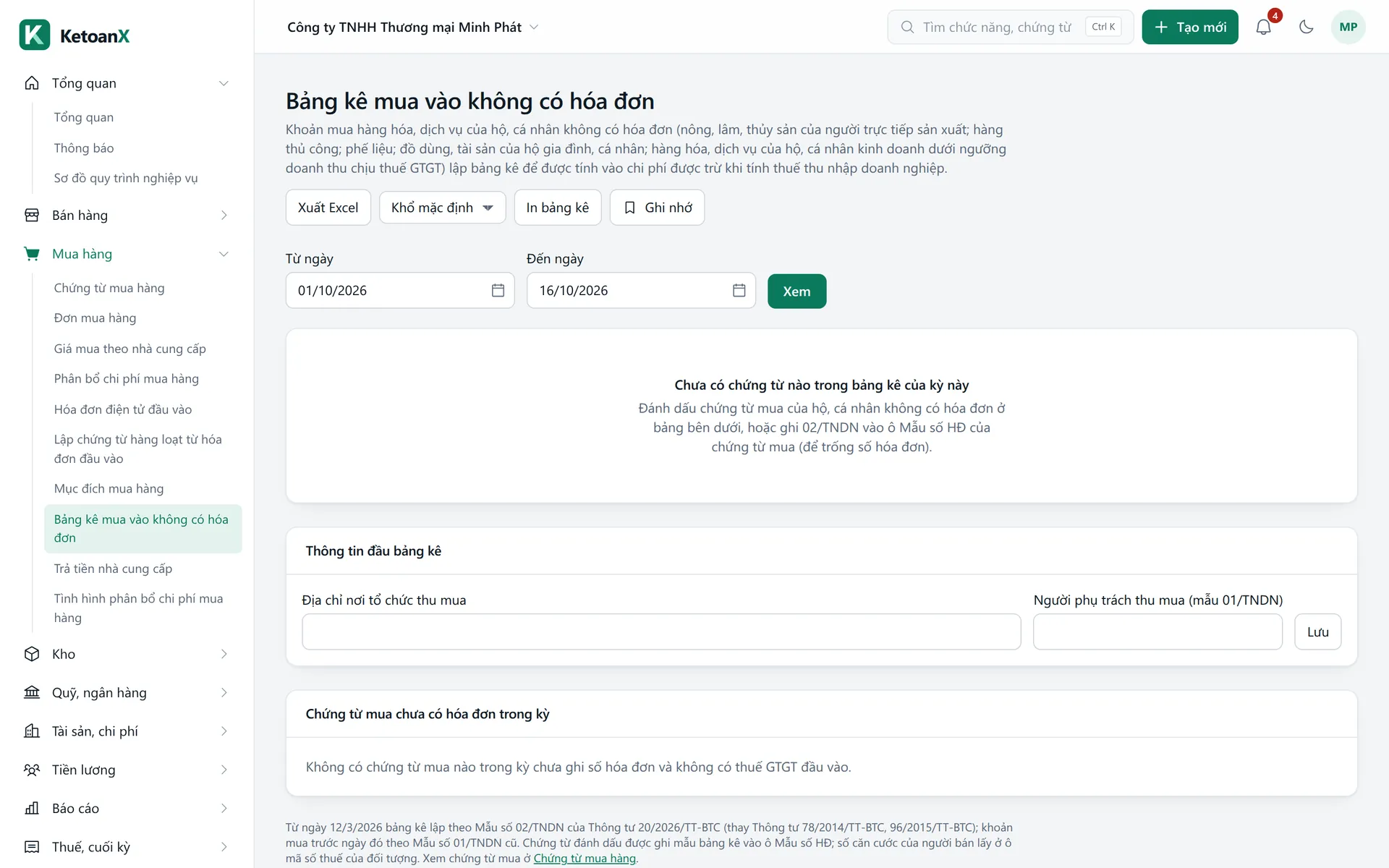Follow the Chứng từ mua hàng footer link
Screen dimensions: 1389x868
click(x=585, y=859)
